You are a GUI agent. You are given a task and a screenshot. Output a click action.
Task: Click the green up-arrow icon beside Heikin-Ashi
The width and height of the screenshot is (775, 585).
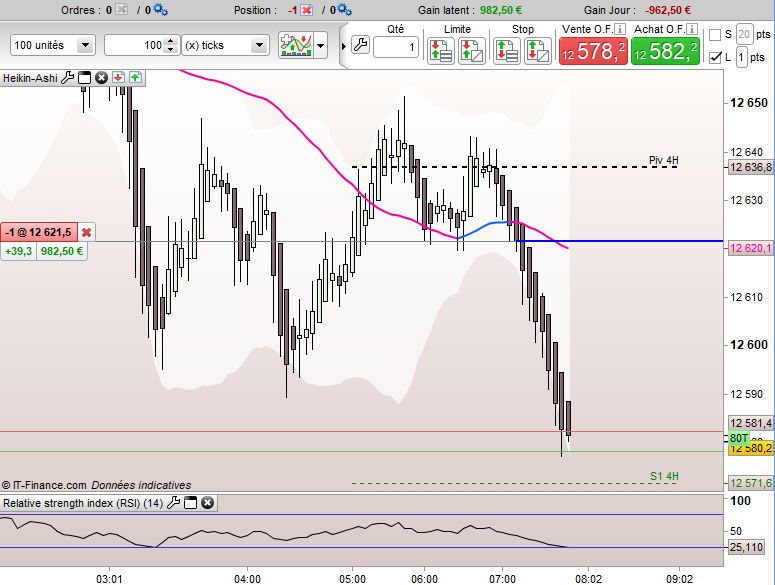(135, 78)
